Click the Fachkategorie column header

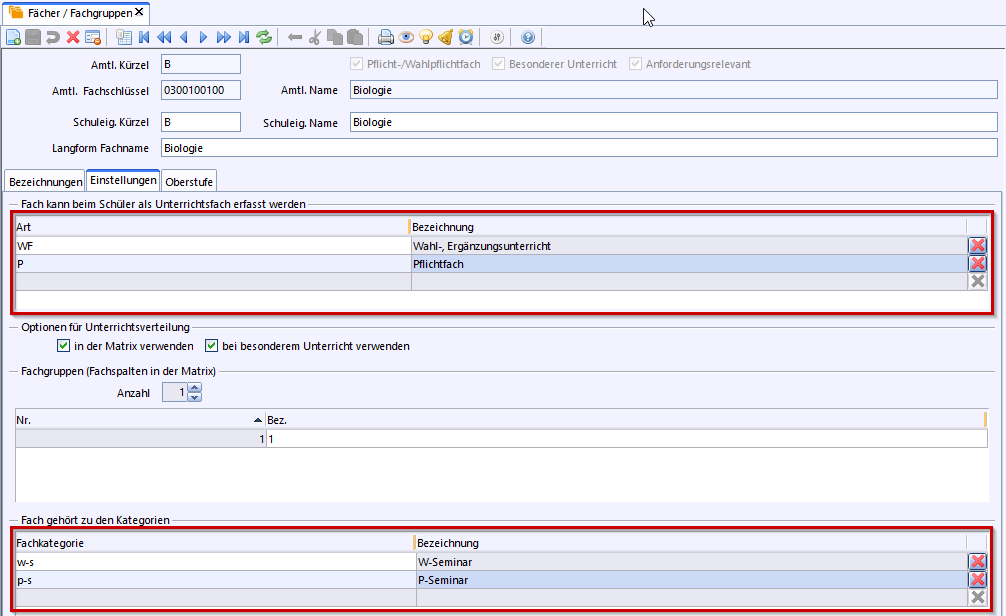point(214,543)
